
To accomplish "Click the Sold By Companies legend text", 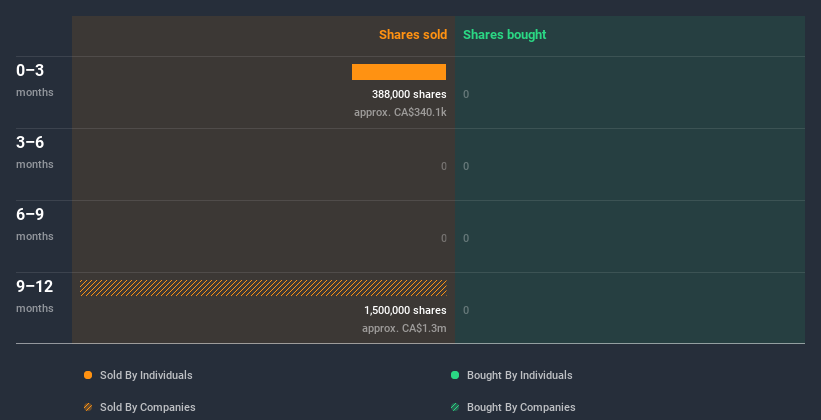I will (x=148, y=407).
